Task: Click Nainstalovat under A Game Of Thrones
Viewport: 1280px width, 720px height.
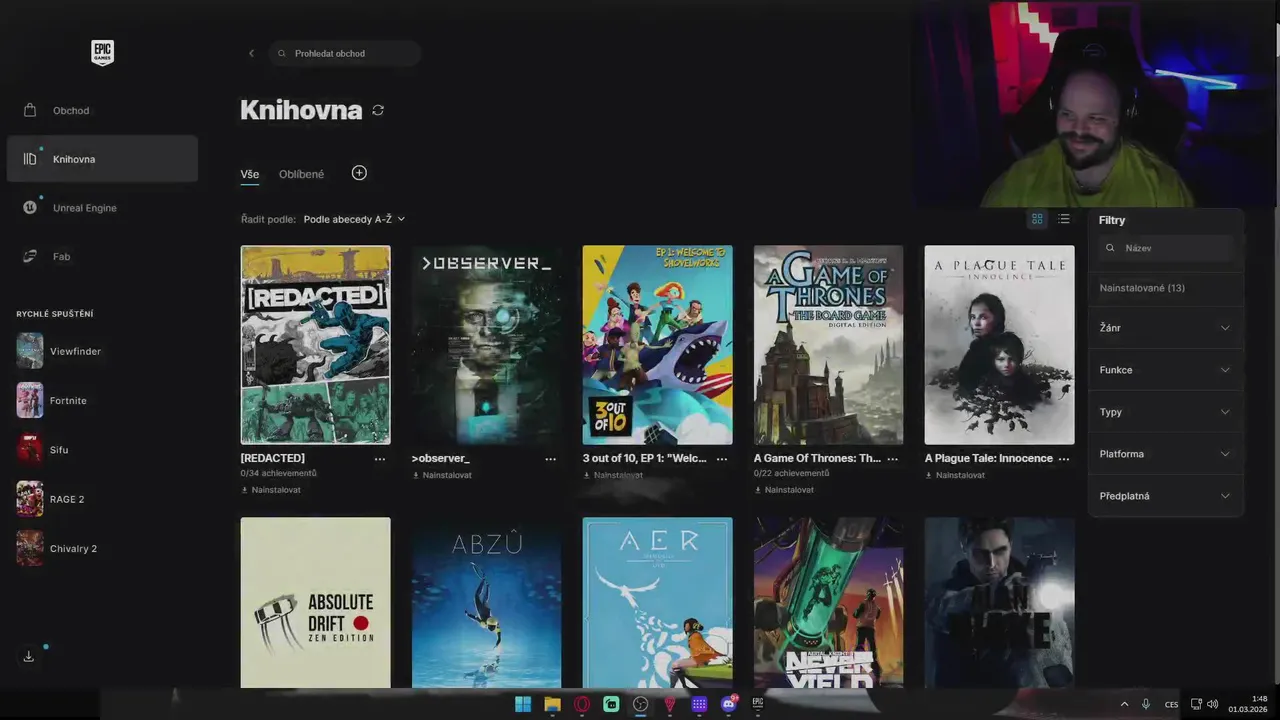Action: 784,490
